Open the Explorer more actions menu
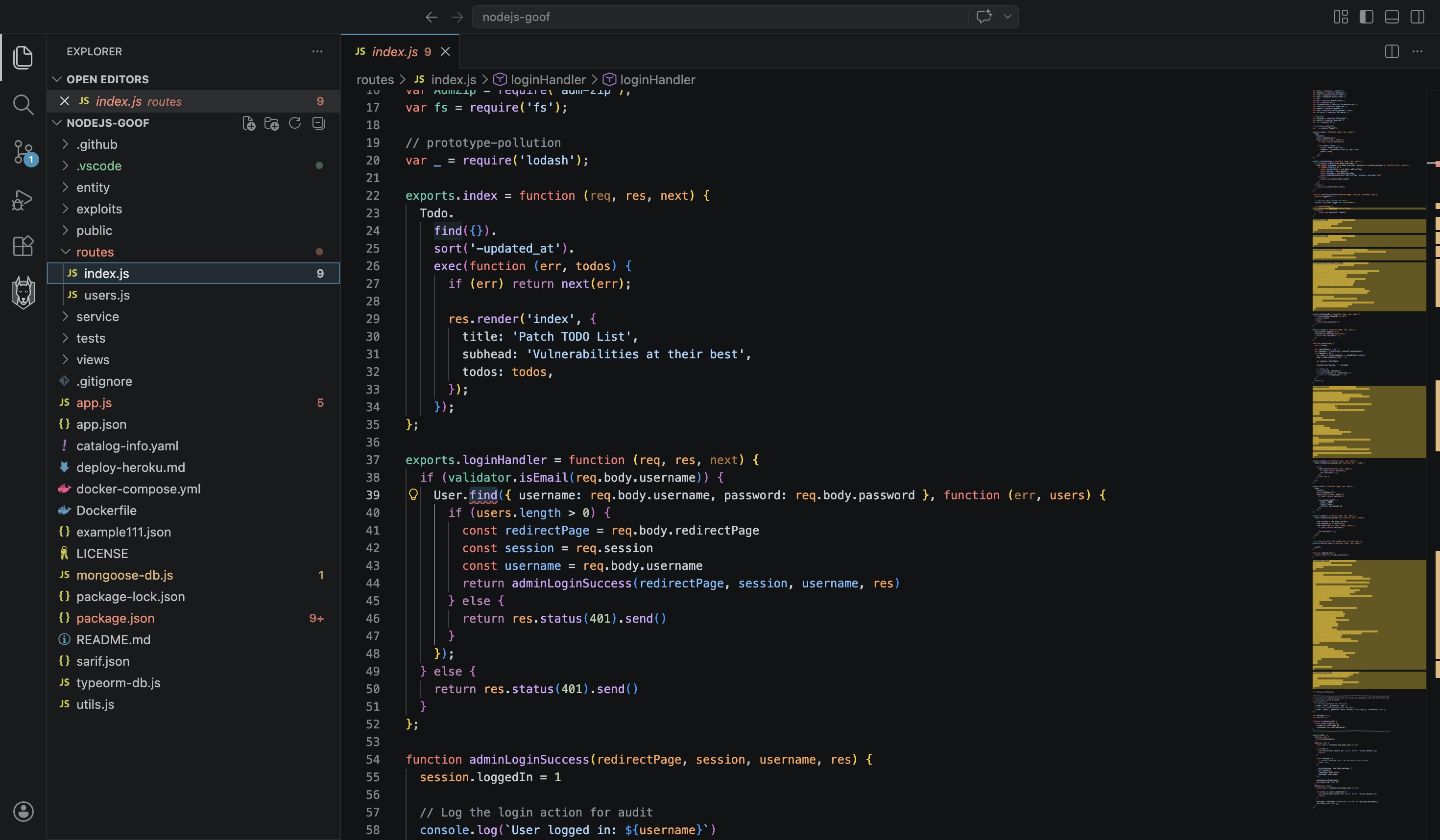 317,51
